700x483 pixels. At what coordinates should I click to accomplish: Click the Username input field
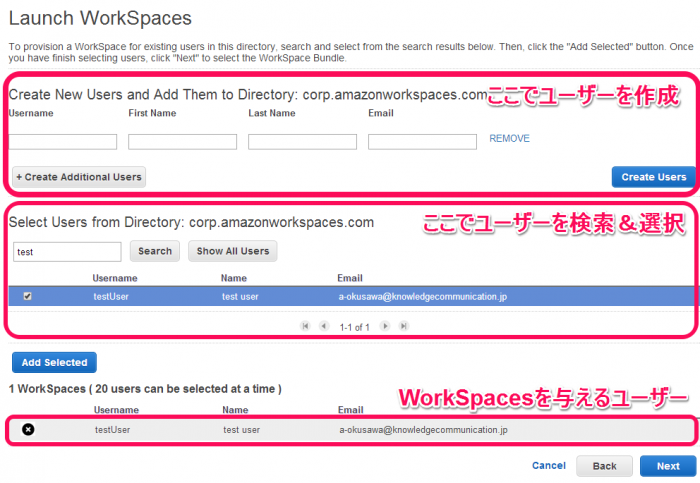click(x=62, y=142)
